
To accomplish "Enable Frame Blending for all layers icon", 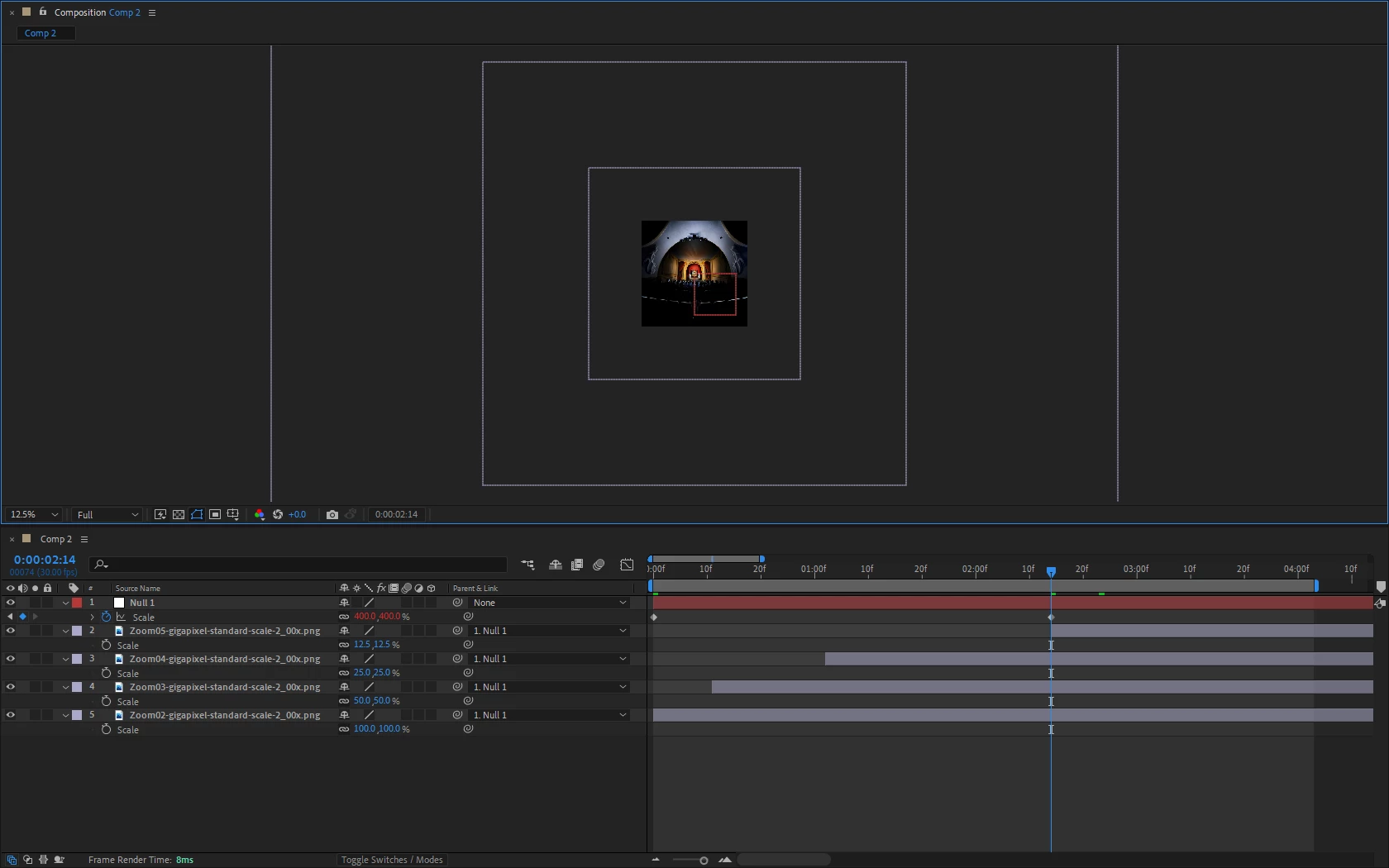I will [x=577, y=565].
